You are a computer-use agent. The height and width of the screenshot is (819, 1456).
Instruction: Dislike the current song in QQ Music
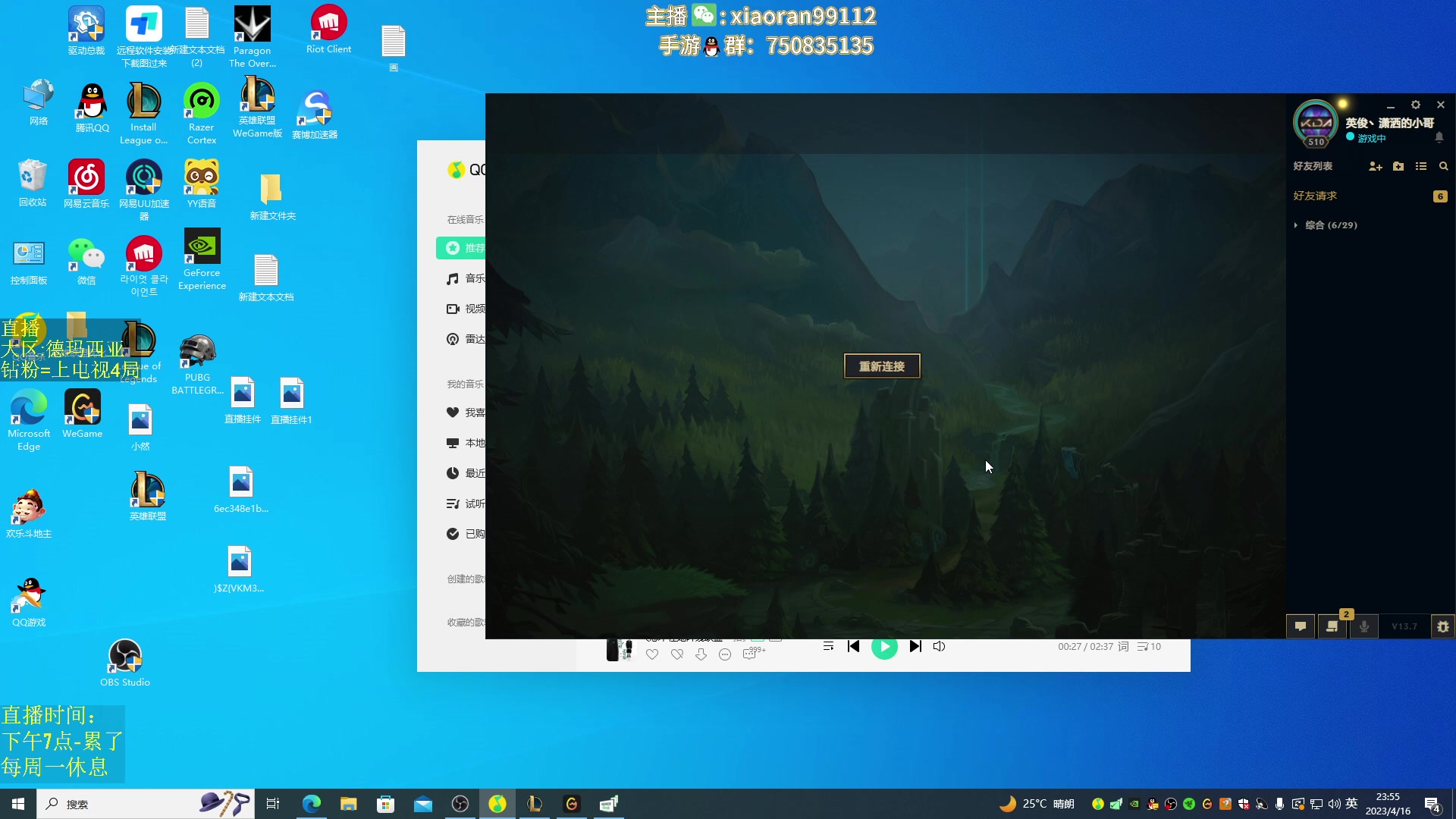(x=677, y=654)
